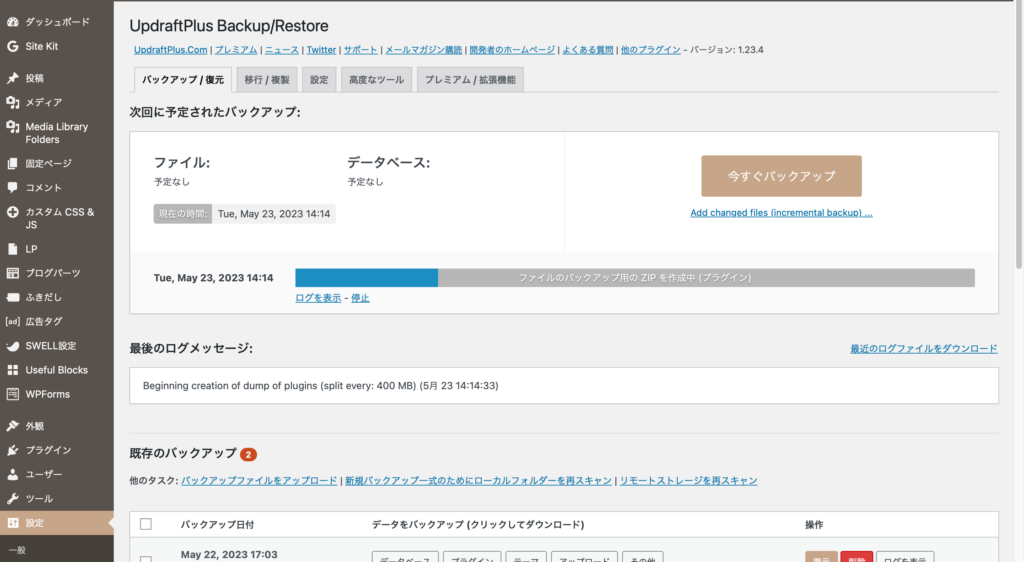The image size is (1024, 562).
Task: Switch to バックアップ / 復元 tab
Action: (183, 80)
